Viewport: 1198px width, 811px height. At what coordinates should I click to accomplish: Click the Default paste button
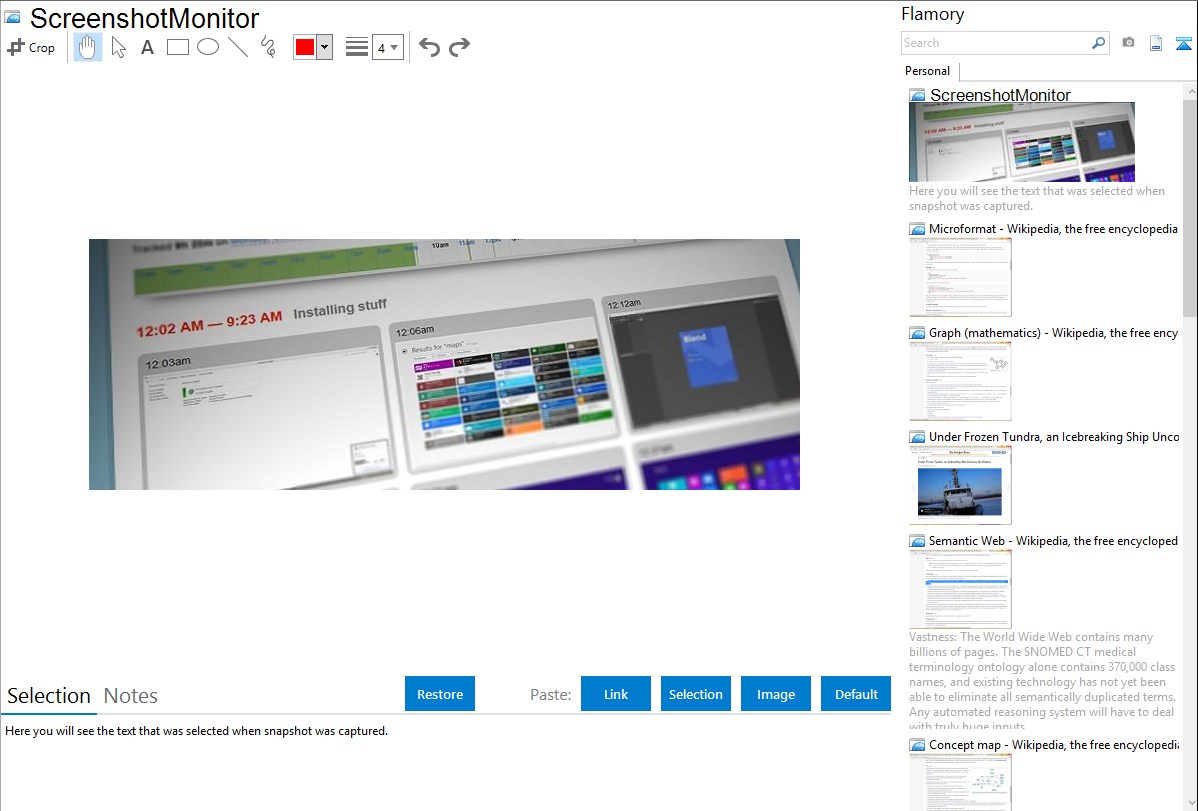(856, 693)
